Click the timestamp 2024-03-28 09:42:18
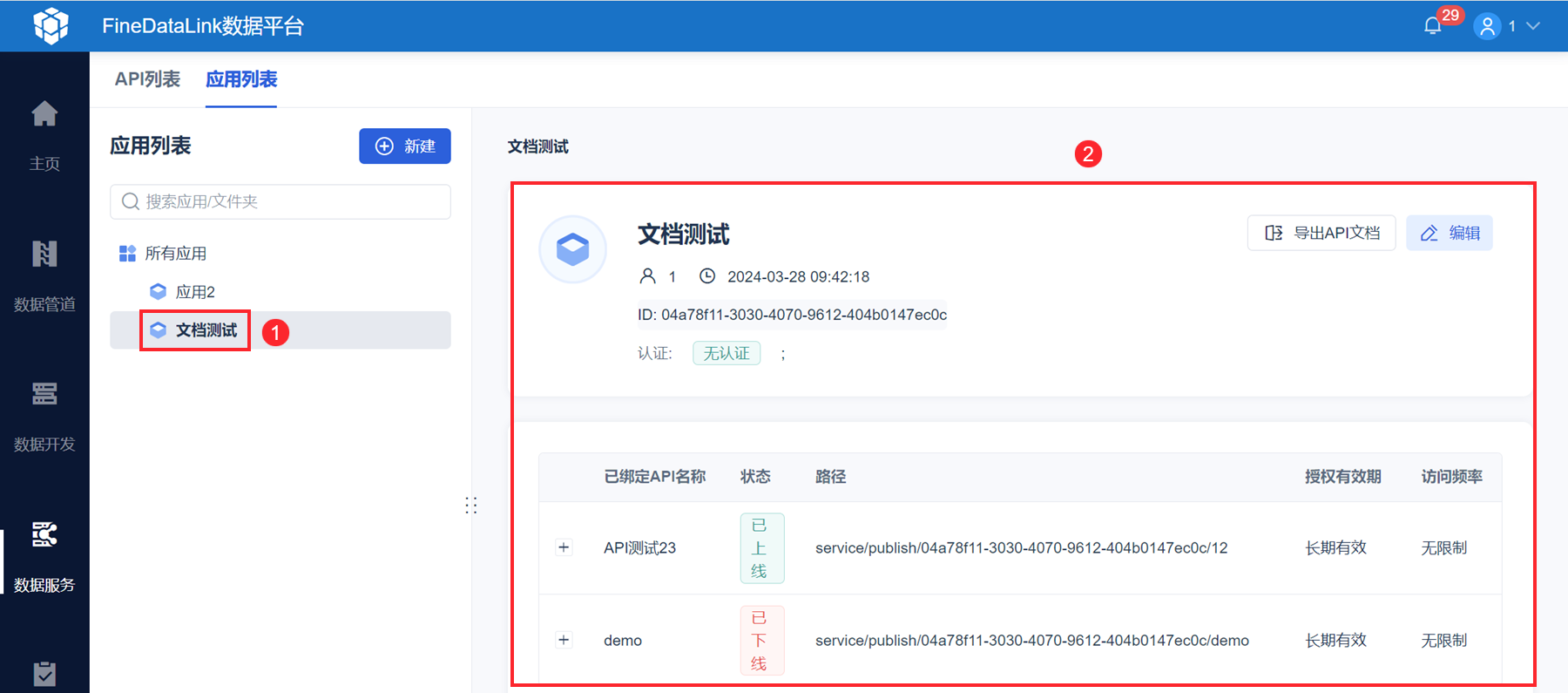Viewport: 1568px width, 693px height. [799, 277]
